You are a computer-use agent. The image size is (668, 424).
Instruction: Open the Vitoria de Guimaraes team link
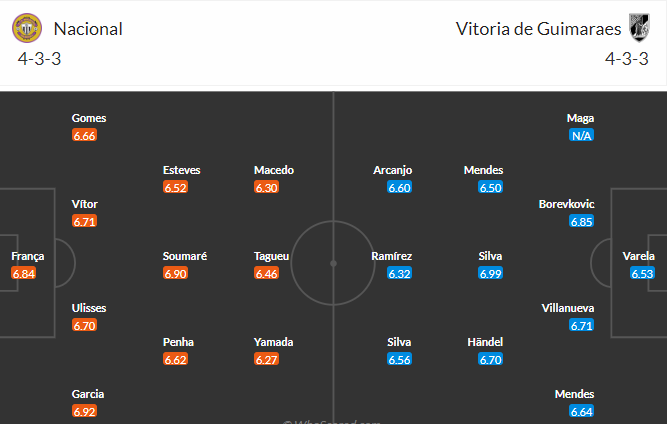(x=538, y=29)
